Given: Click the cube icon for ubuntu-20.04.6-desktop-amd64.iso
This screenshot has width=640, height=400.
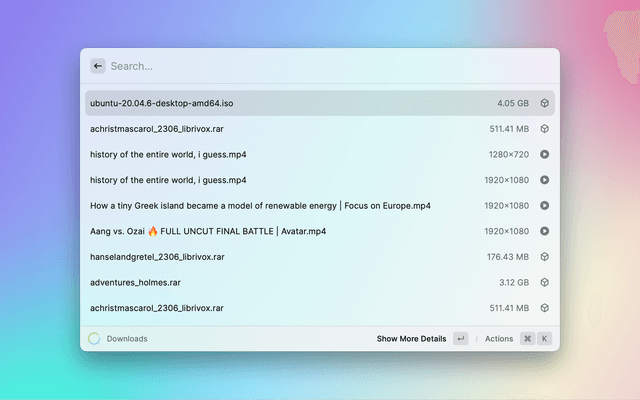Looking at the screenshot, I should pos(544,103).
